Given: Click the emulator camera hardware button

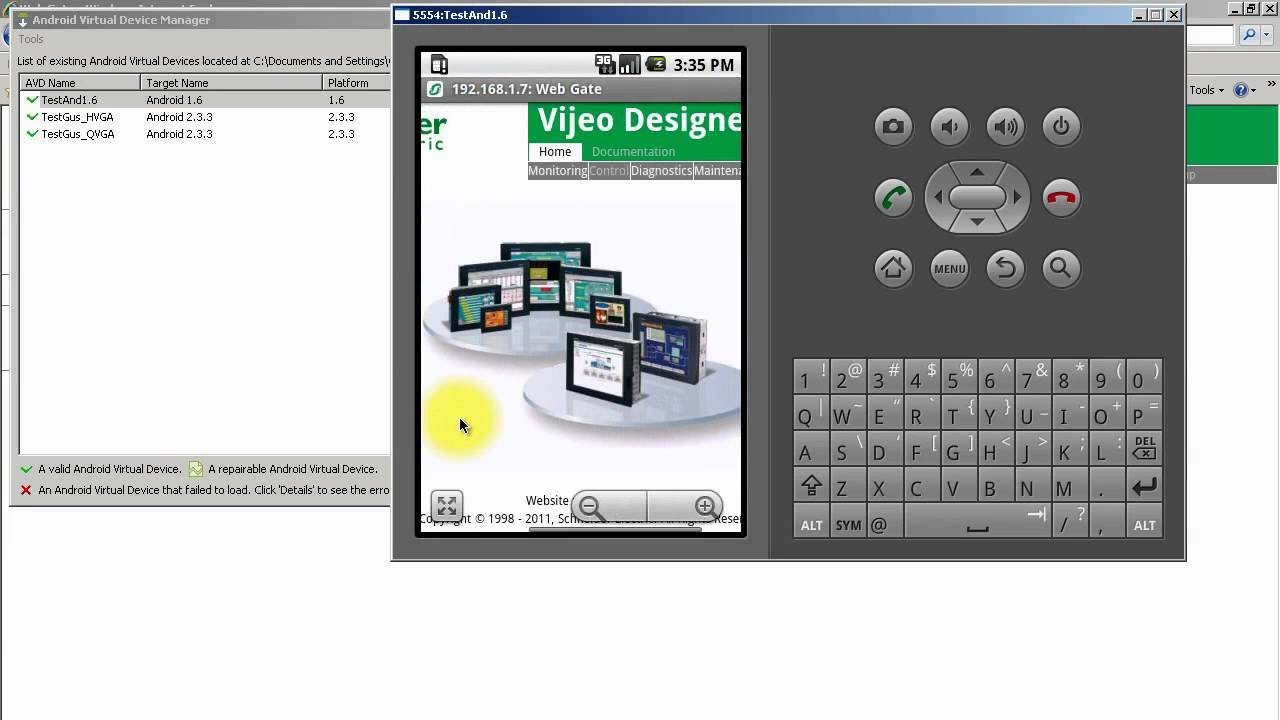Looking at the screenshot, I should click(x=893, y=127).
